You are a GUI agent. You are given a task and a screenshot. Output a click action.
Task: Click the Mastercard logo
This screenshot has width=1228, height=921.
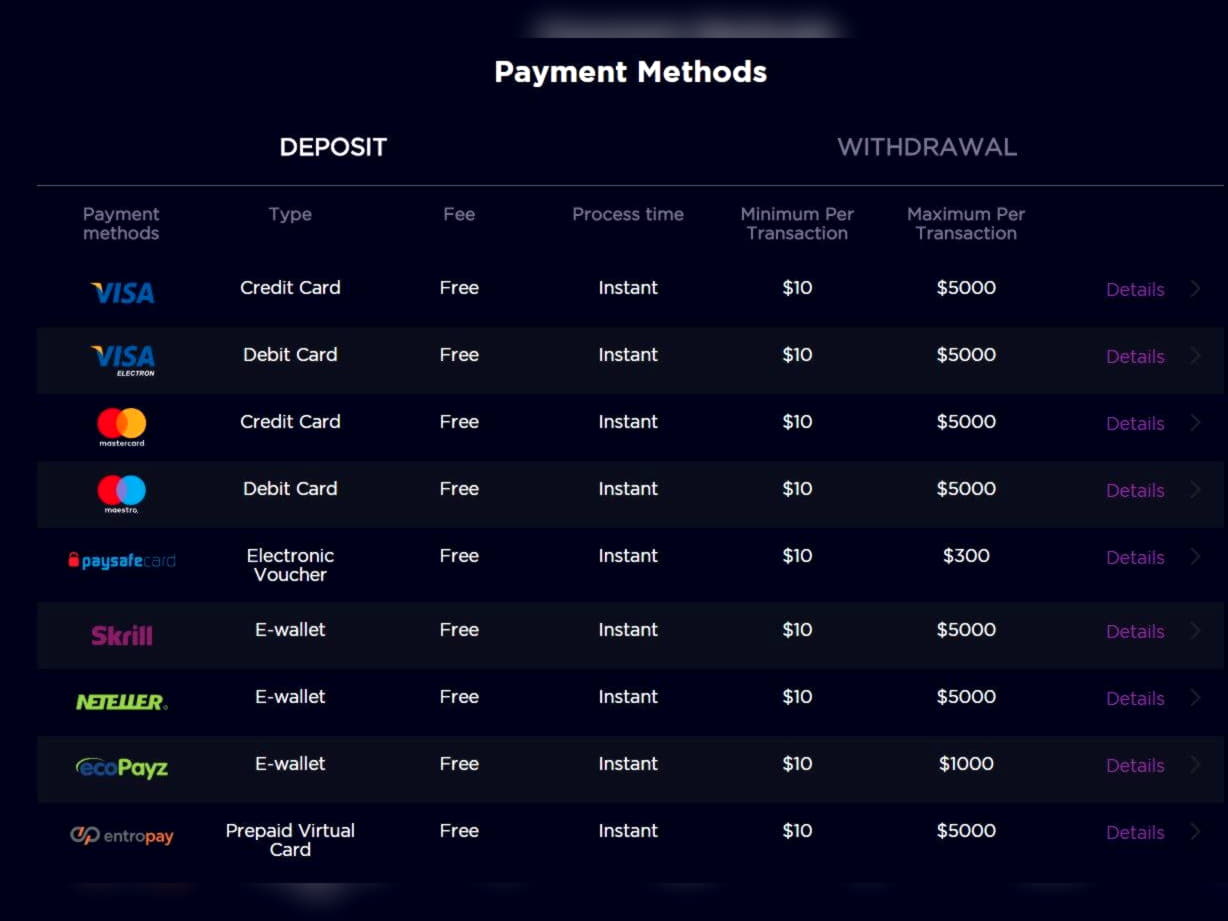[122, 427]
